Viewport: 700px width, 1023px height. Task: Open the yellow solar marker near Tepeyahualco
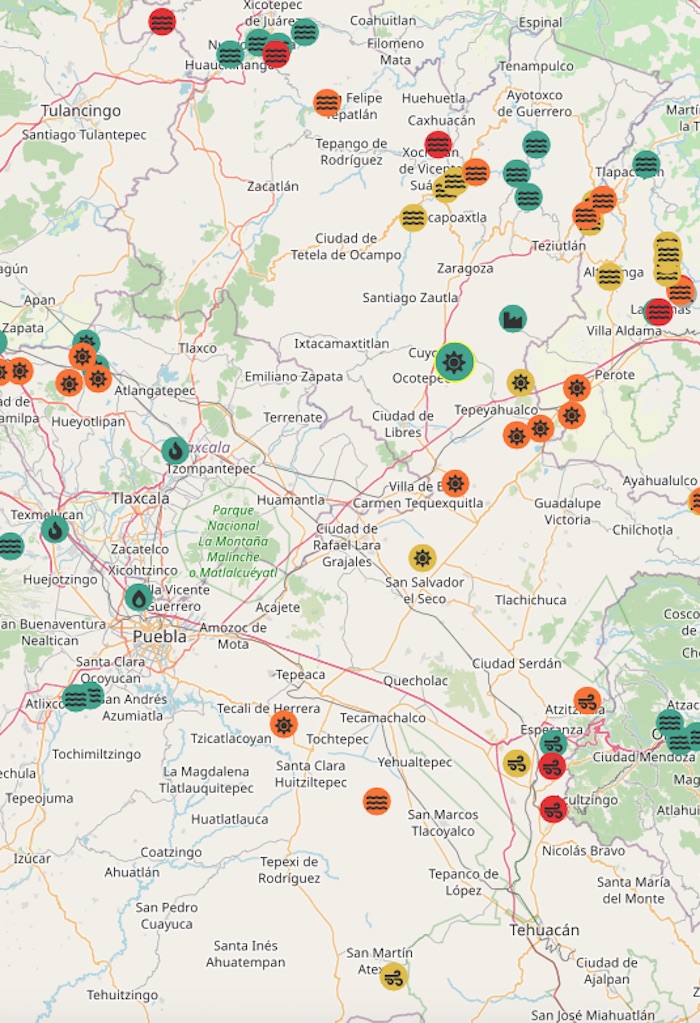[520, 382]
